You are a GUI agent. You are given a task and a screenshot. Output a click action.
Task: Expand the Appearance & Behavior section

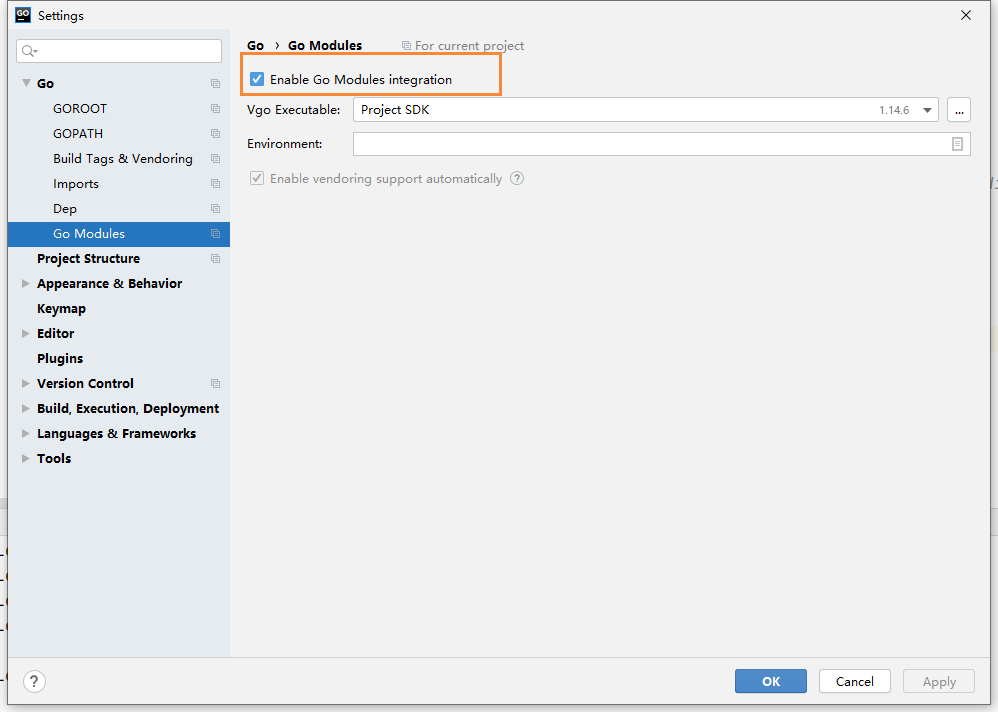[x=26, y=284]
